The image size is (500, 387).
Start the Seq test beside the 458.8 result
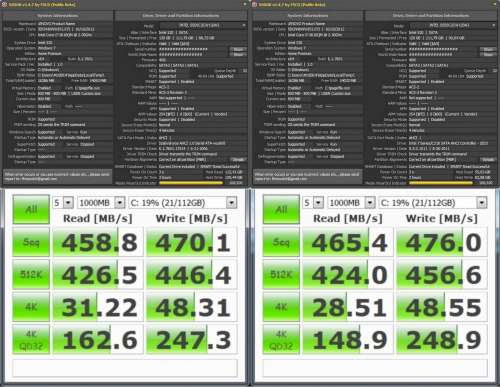(x=31, y=242)
